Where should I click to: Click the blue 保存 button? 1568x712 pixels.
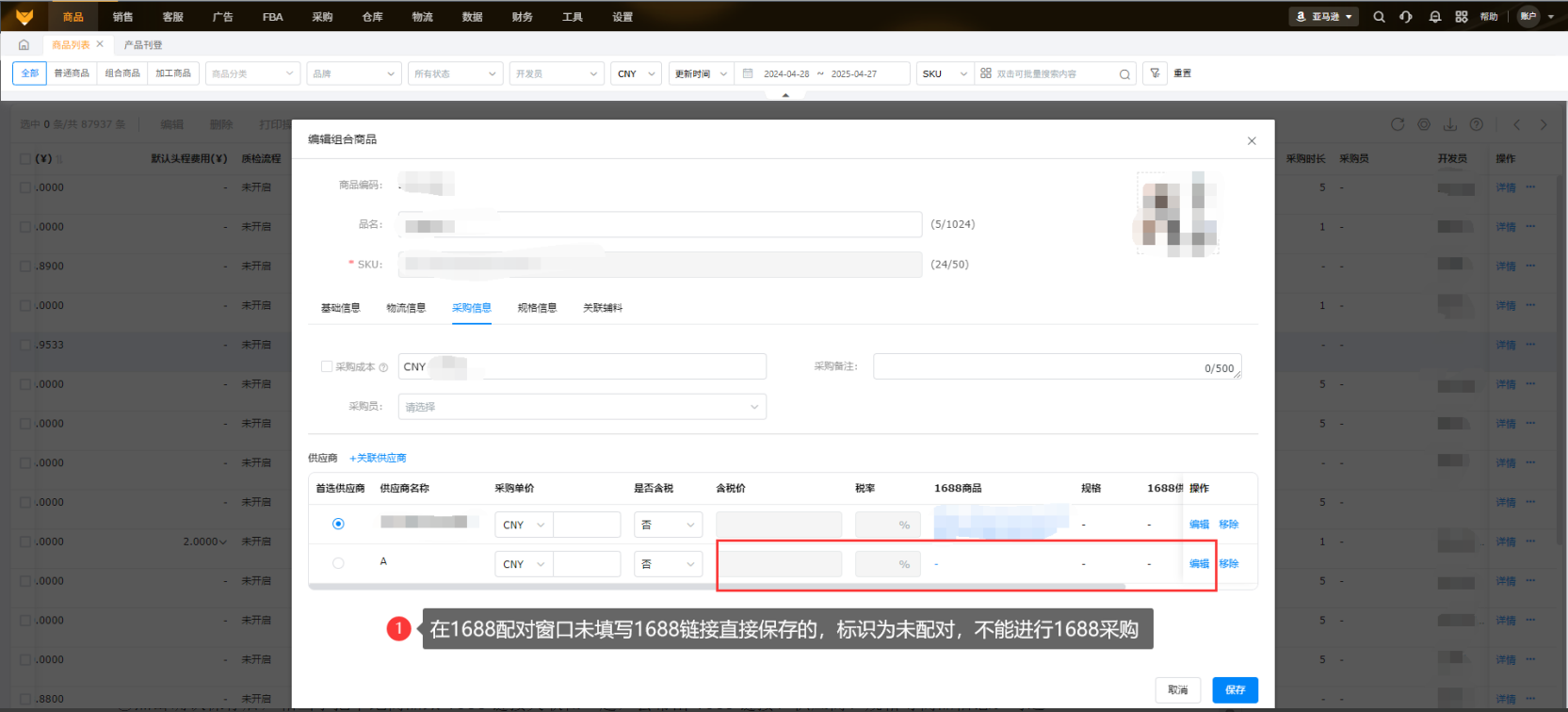click(1235, 689)
